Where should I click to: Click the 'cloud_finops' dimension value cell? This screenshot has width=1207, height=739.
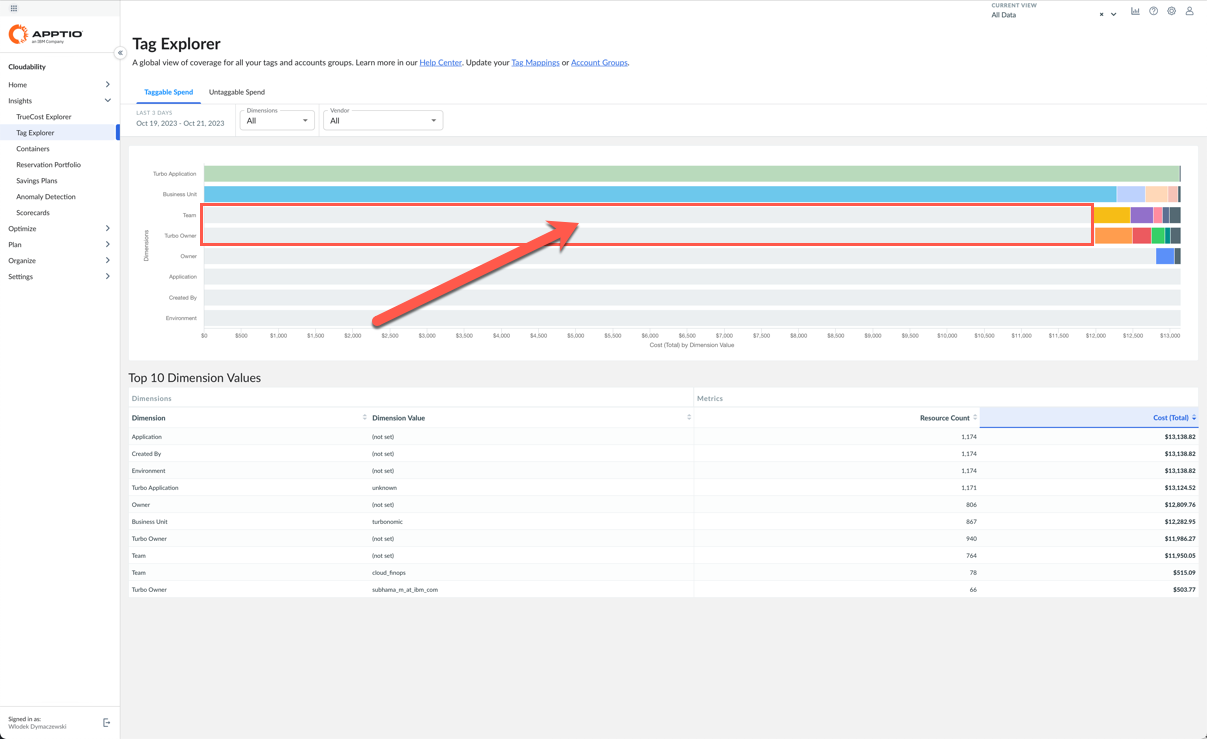(x=389, y=573)
